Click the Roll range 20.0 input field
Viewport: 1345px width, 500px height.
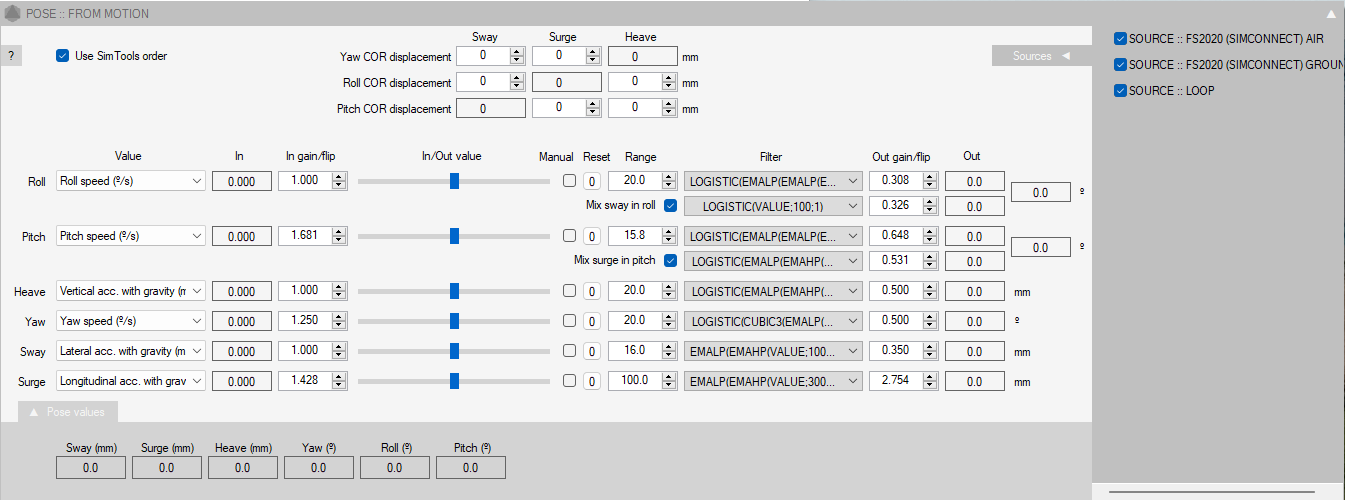pos(635,181)
